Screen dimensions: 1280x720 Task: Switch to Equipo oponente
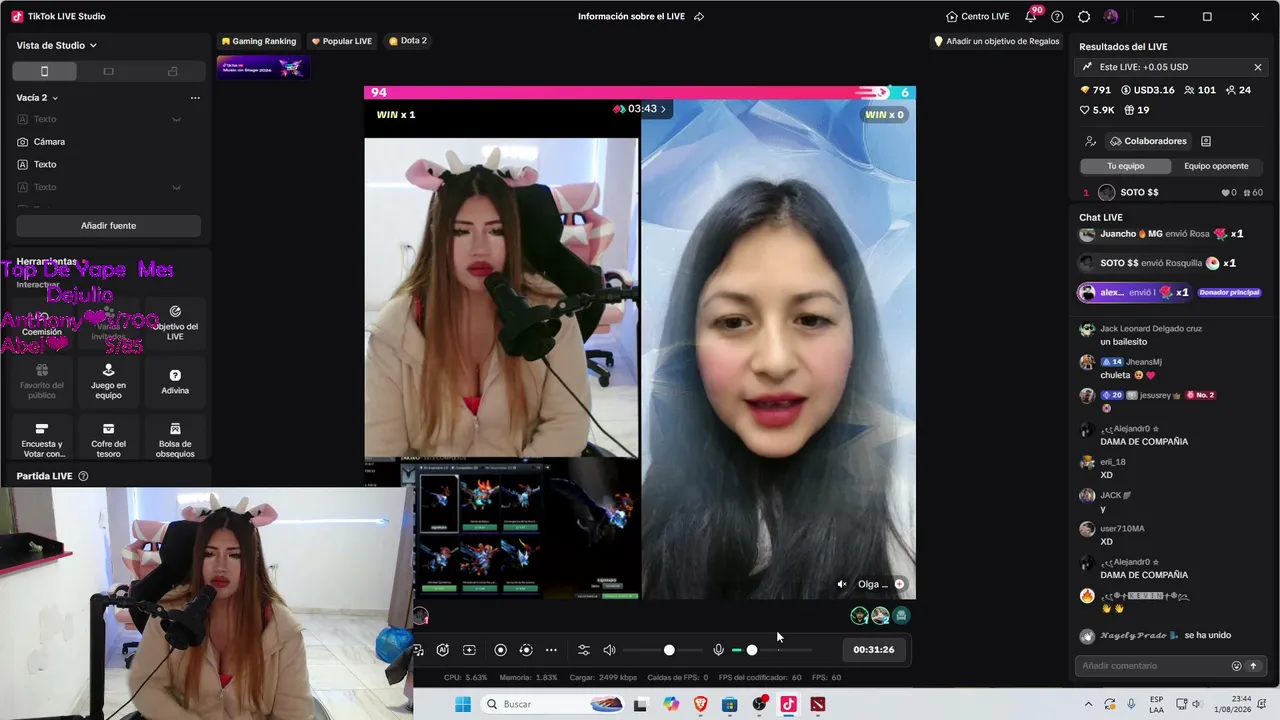pos(1216,166)
